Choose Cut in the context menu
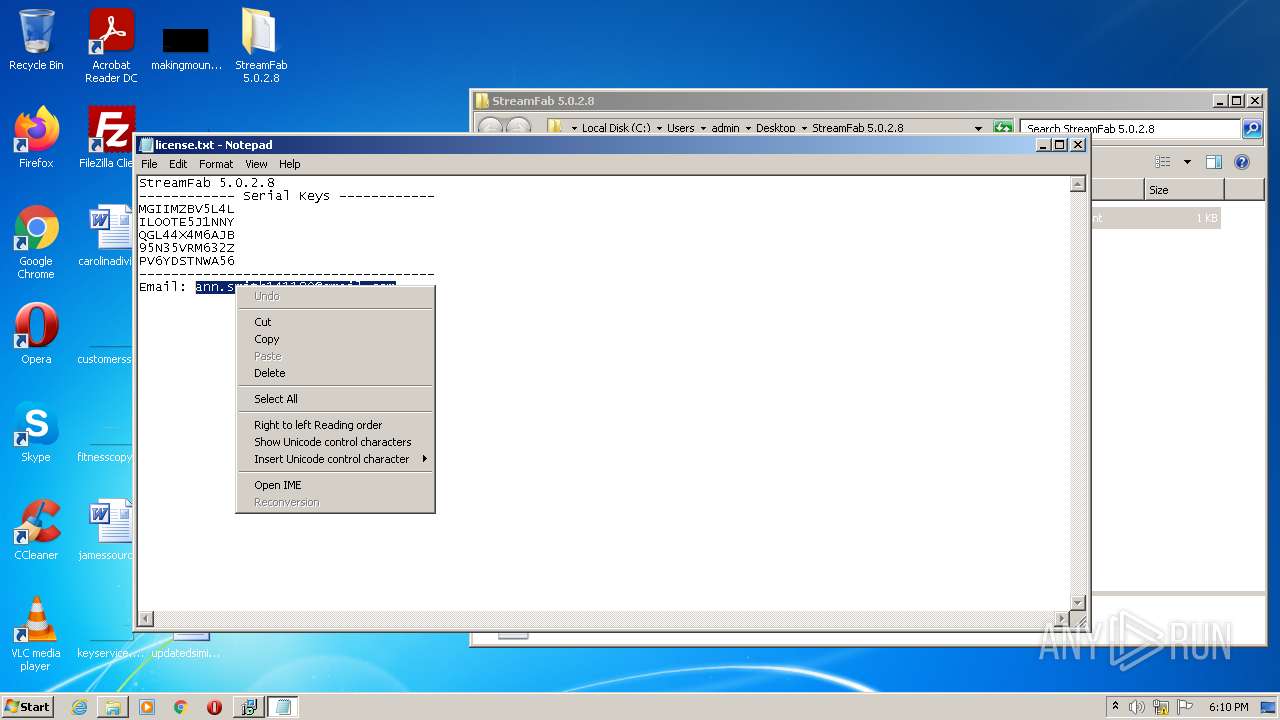1280x720 pixels. 335,322
